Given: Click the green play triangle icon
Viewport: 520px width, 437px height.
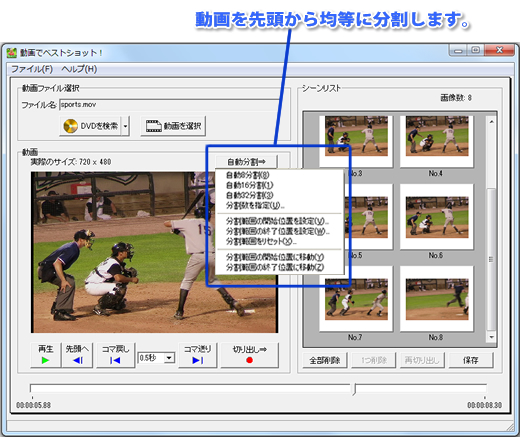Looking at the screenshot, I should click(46, 360).
